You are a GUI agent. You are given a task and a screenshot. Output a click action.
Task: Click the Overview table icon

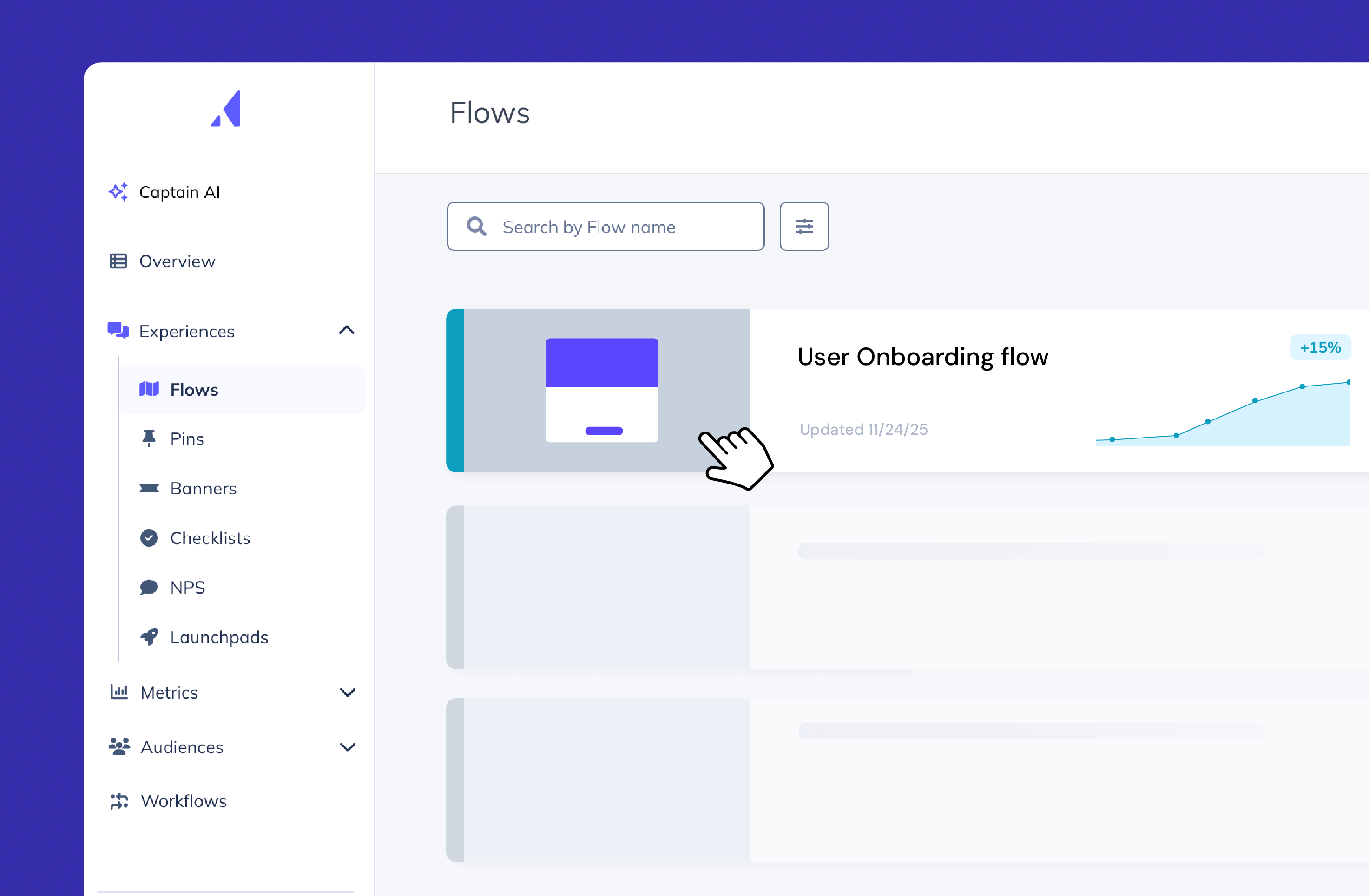118,261
